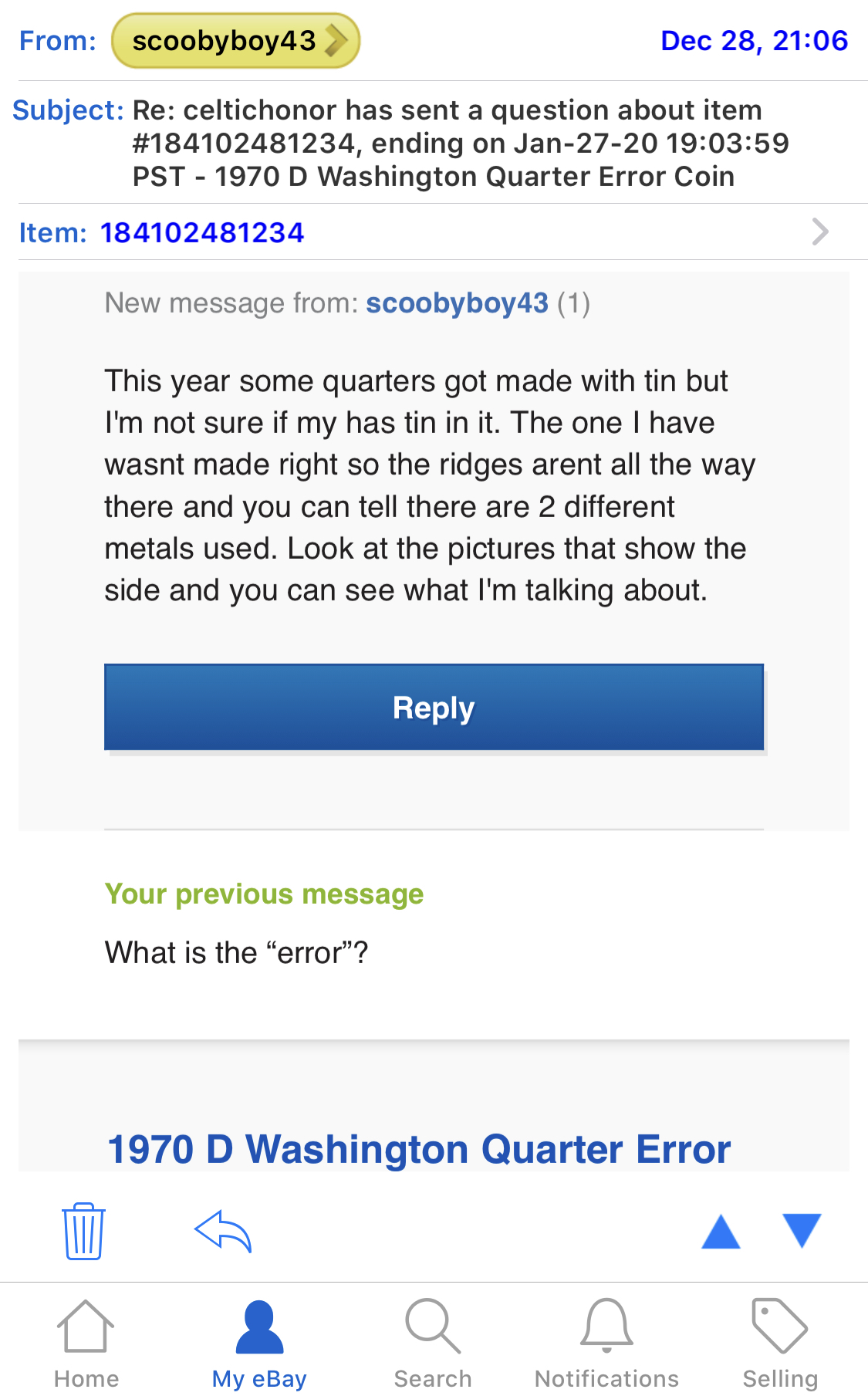Open the Search tab

point(433,1343)
